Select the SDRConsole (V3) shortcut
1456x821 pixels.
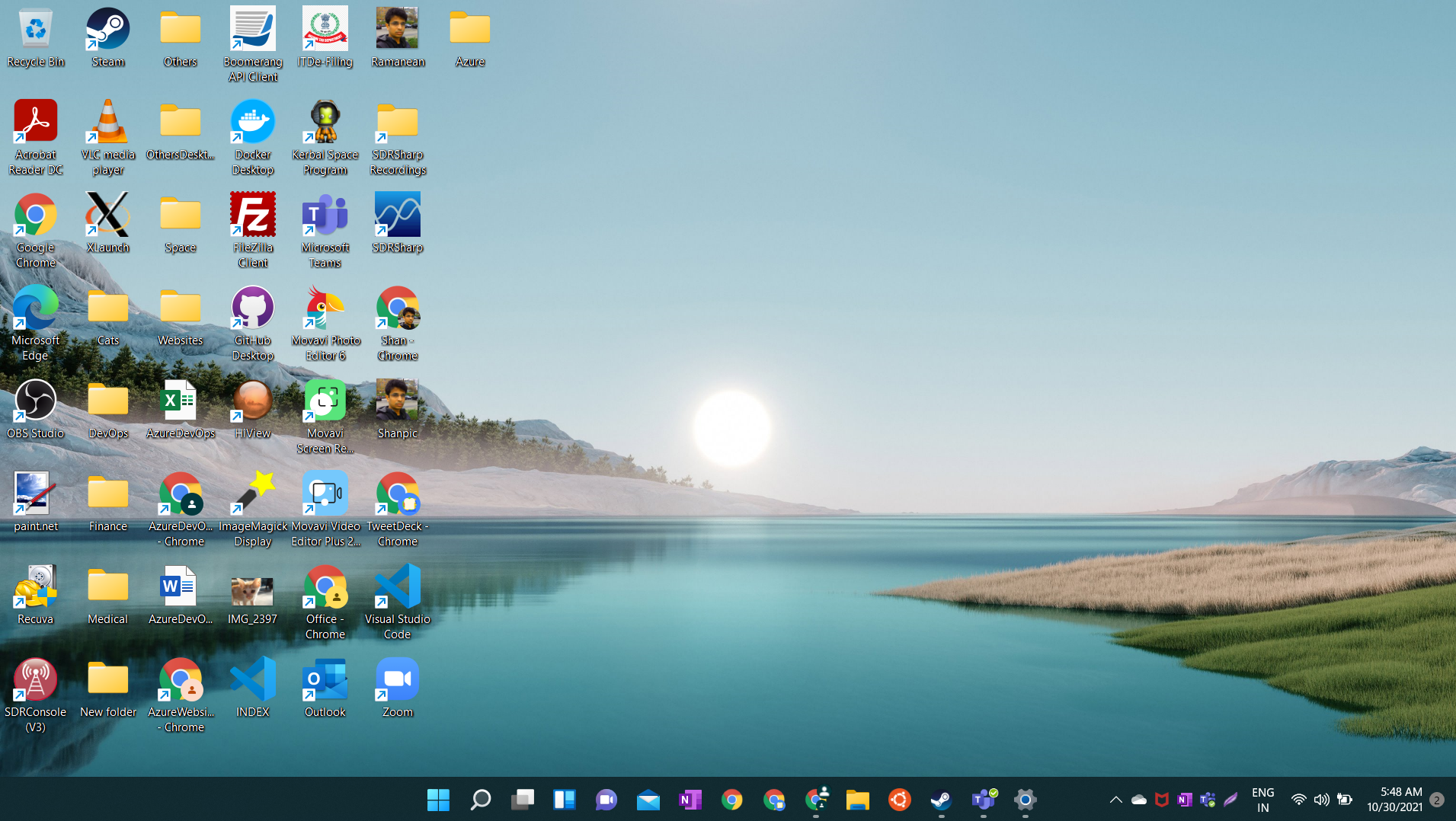click(x=36, y=695)
